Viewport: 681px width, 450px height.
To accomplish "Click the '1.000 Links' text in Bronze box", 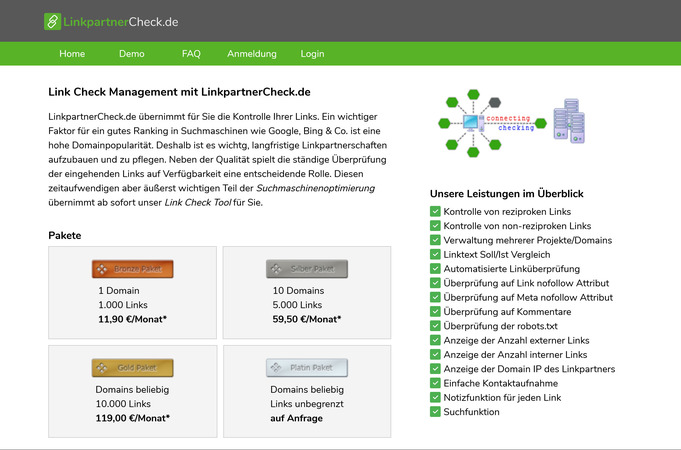I will (x=123, y=305).
